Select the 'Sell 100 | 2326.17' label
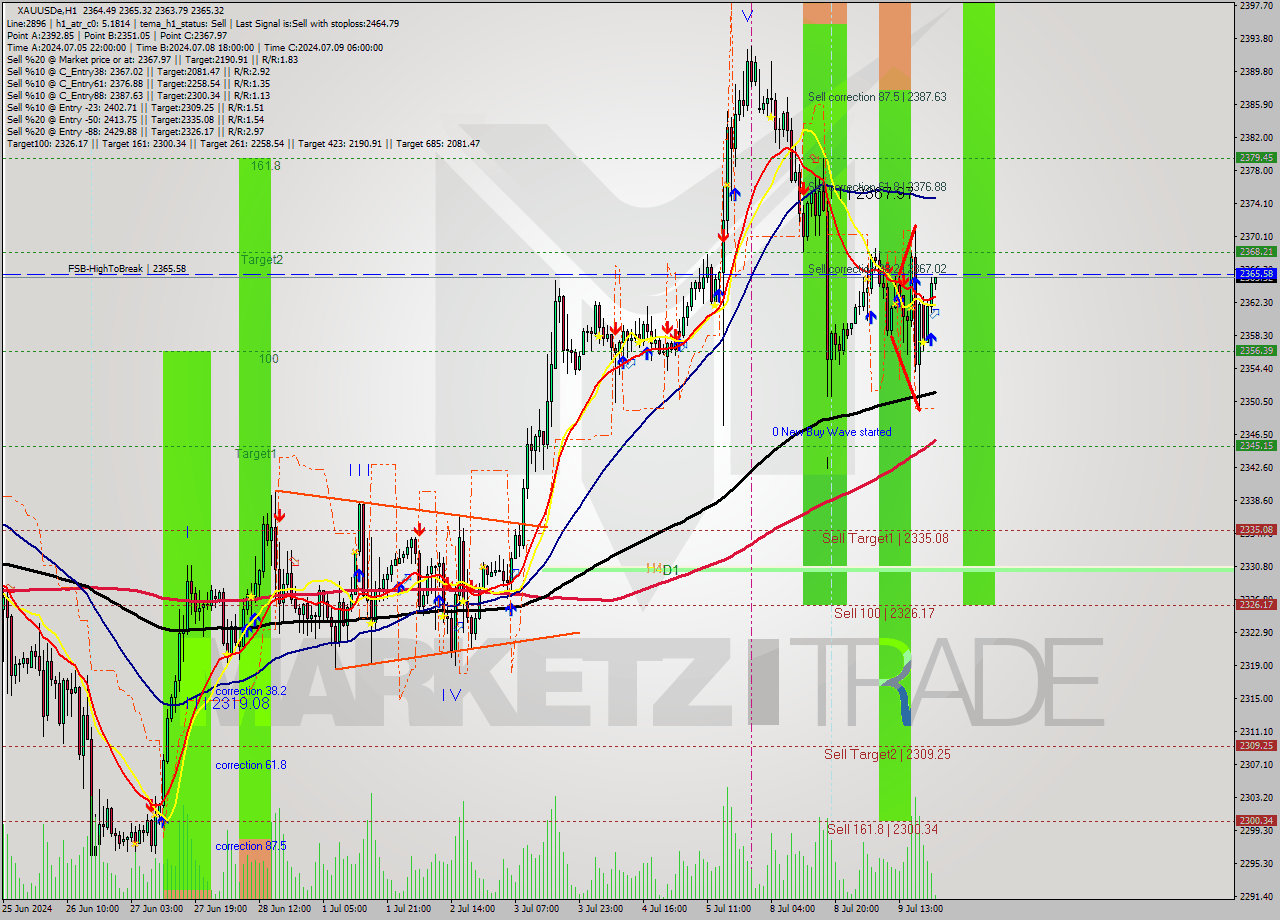The width and height of the screenshot is (1280, 920). (884, 613)
